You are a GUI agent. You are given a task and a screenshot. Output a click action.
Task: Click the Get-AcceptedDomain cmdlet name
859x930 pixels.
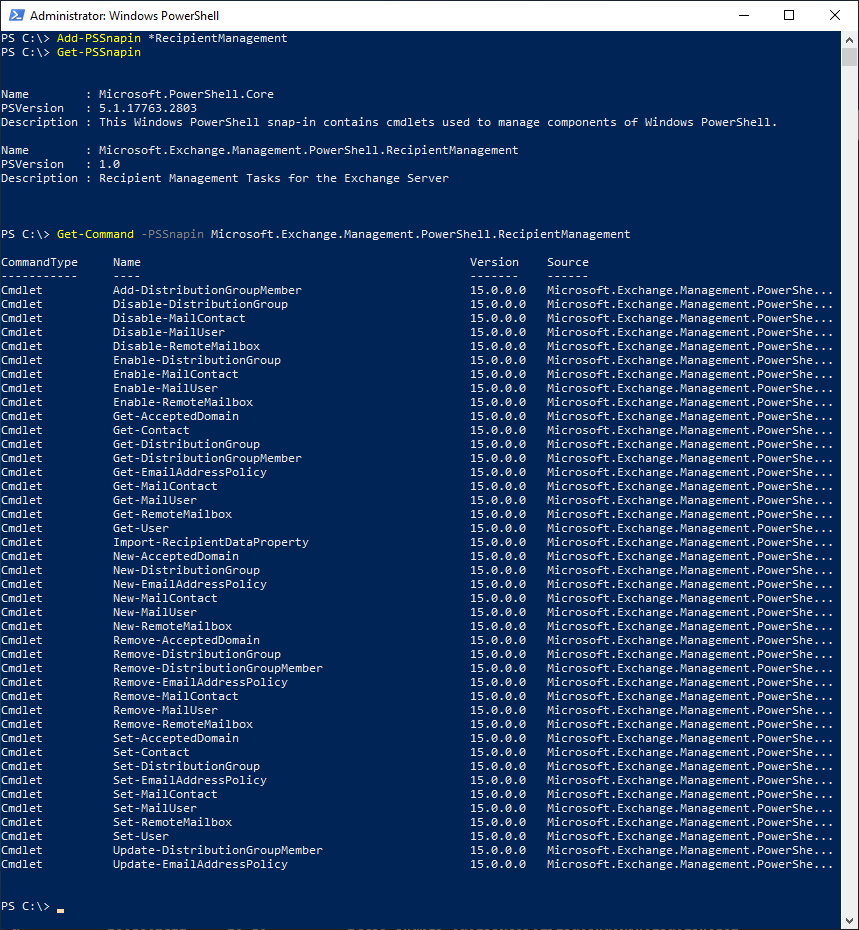pos(176,416)
